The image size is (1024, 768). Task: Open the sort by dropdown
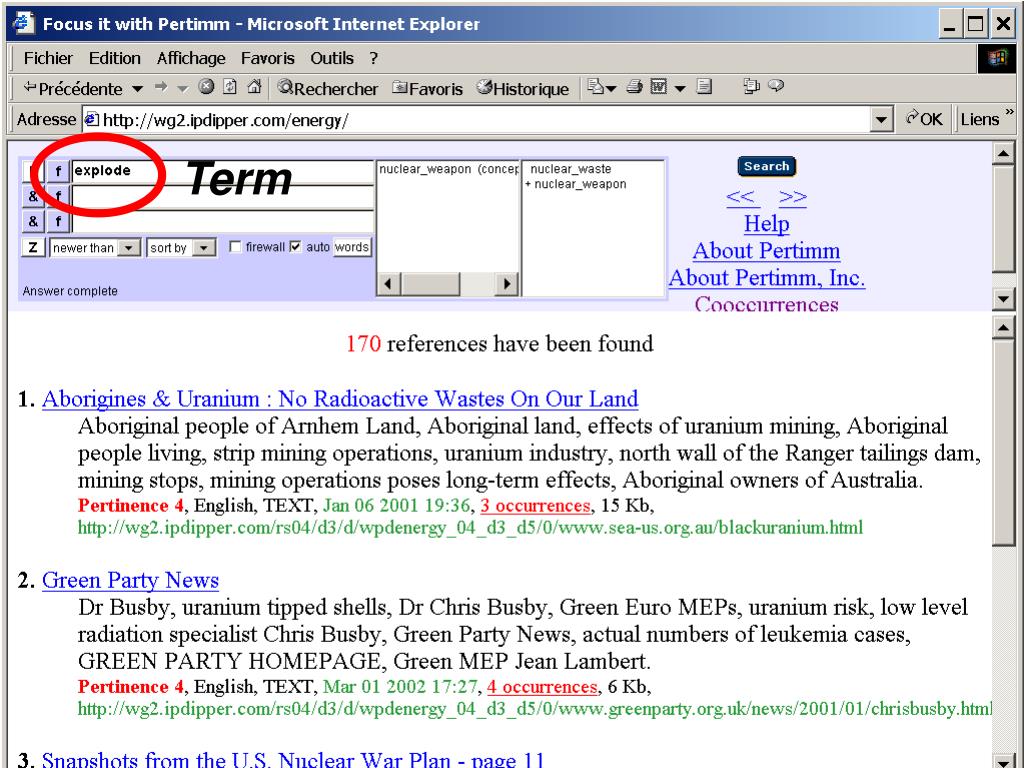point(182,248)
